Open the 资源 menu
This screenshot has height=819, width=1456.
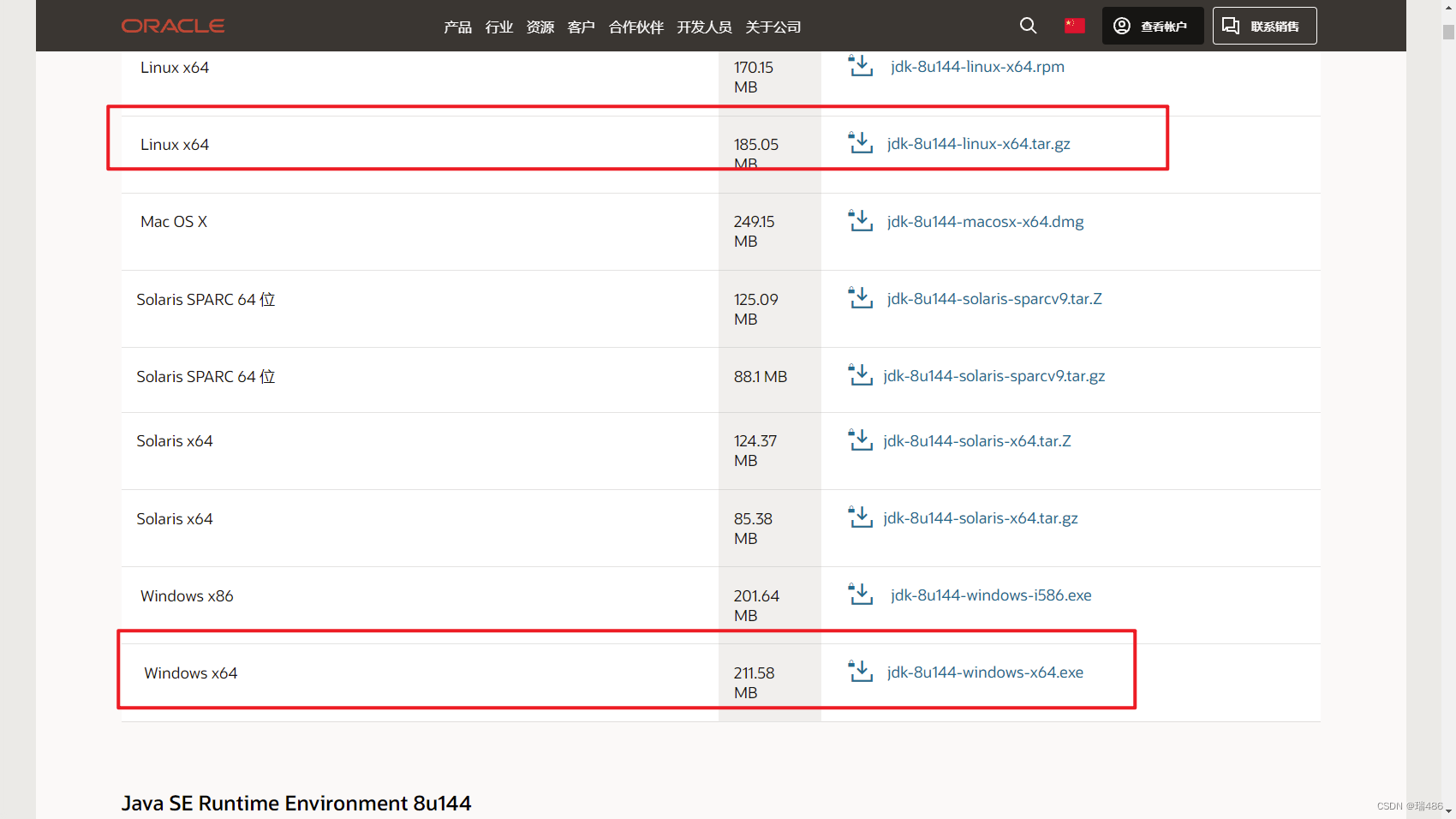pos(540,27)
